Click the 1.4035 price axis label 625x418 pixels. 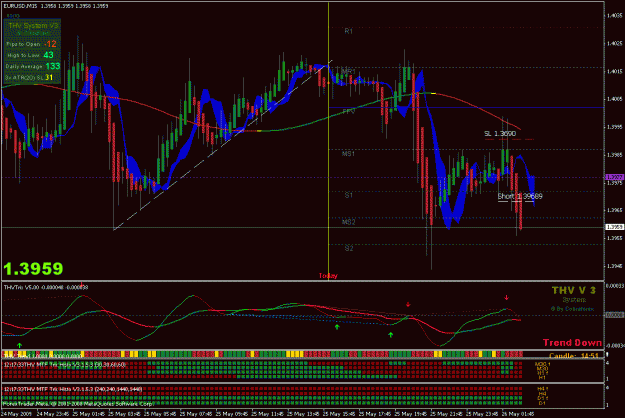click(614, 16)
